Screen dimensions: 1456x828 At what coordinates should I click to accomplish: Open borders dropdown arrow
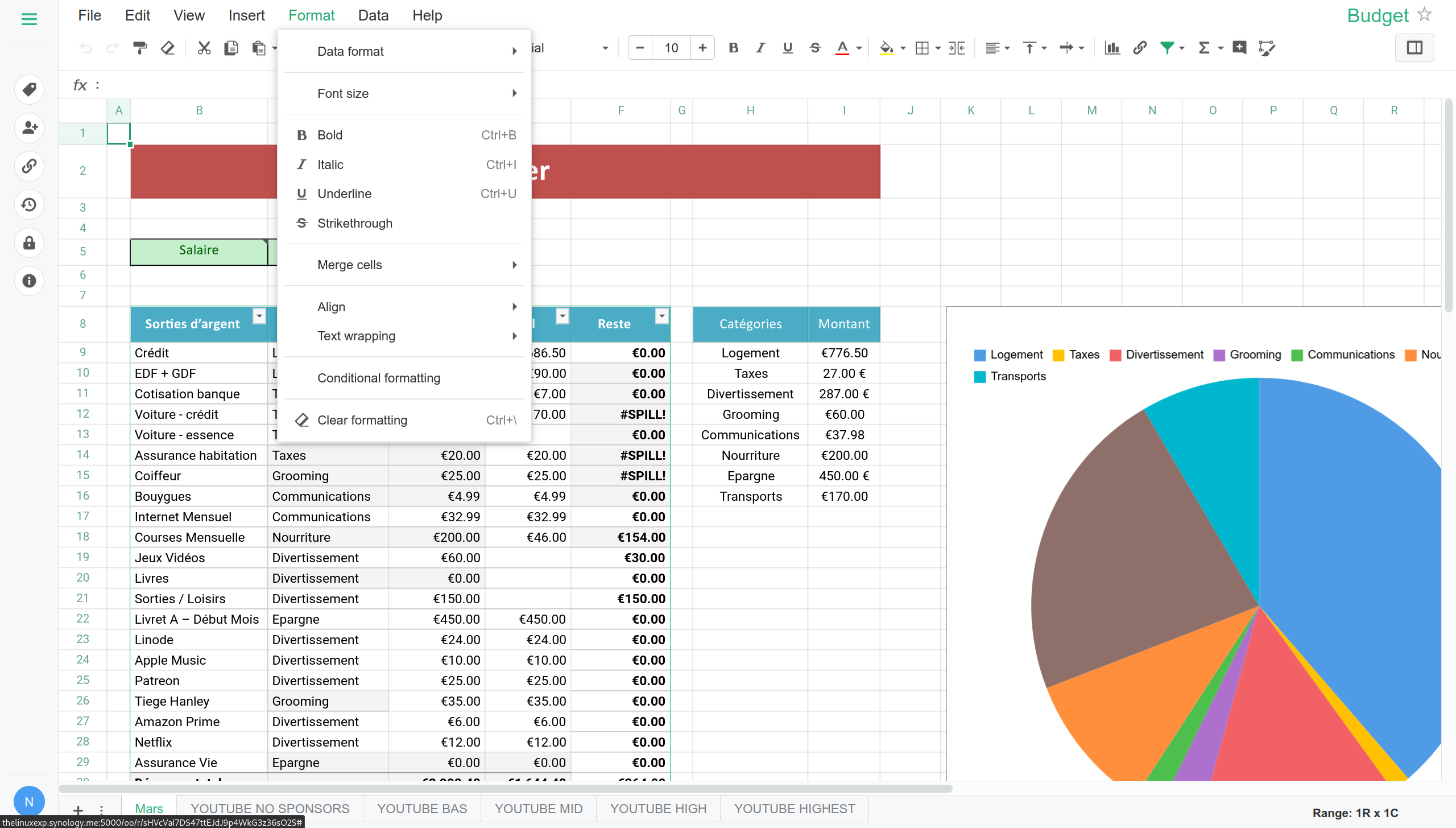[x=938, y=48]
